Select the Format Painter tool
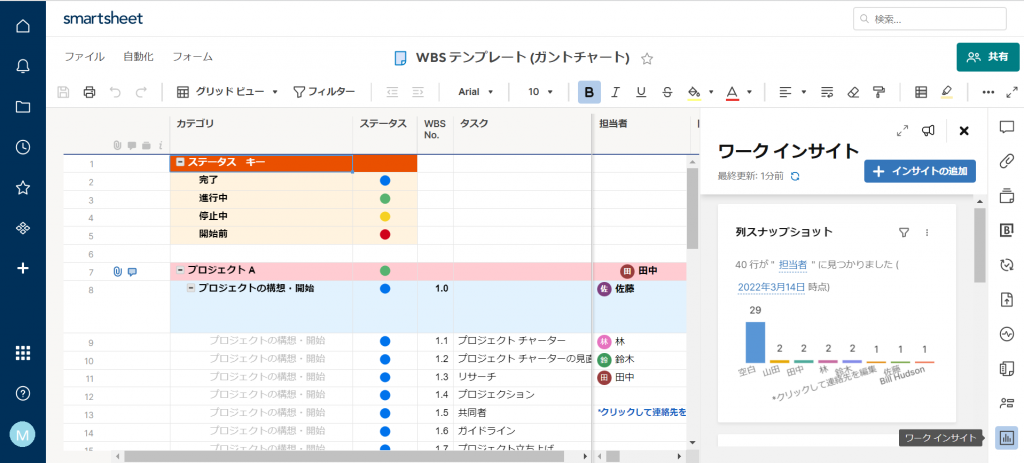This screenshot has height=463, width=1024. click(x=879, y=92)
